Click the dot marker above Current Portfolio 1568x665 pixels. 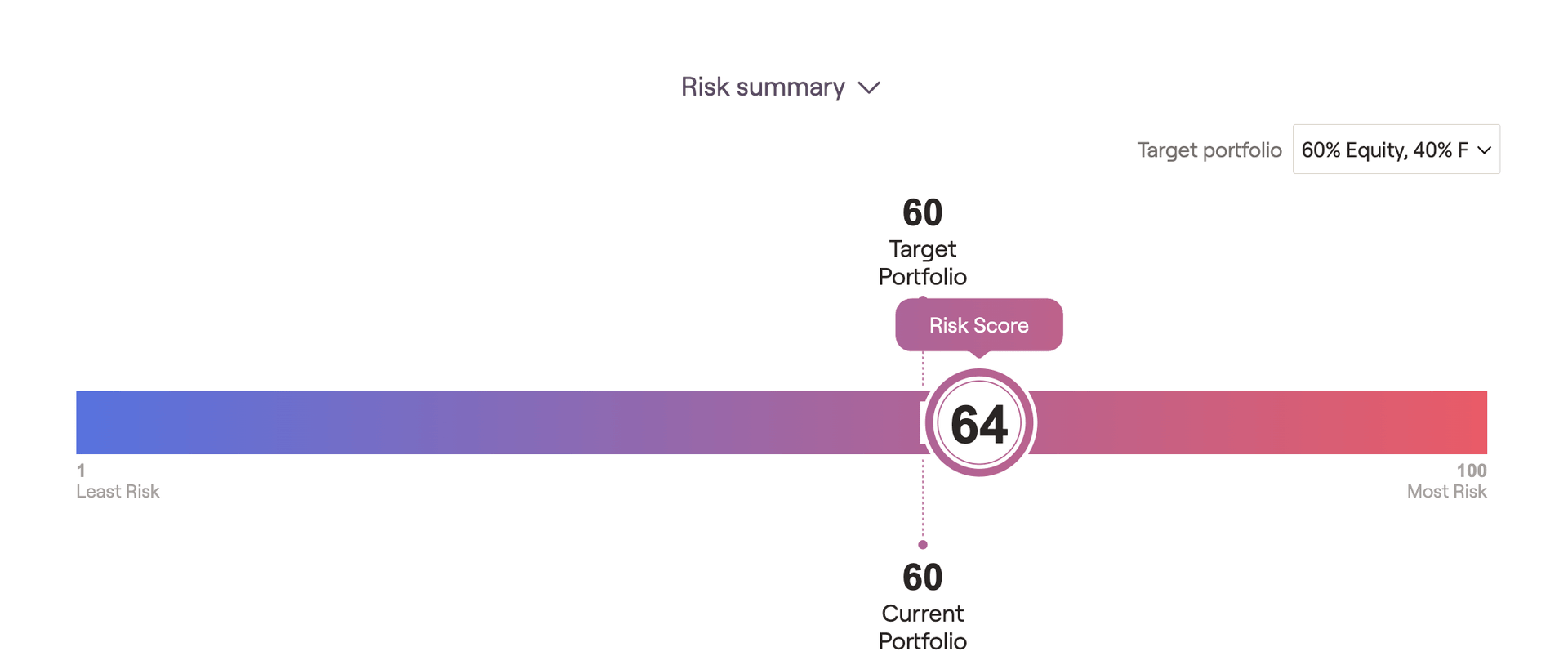tap(923, 544)
